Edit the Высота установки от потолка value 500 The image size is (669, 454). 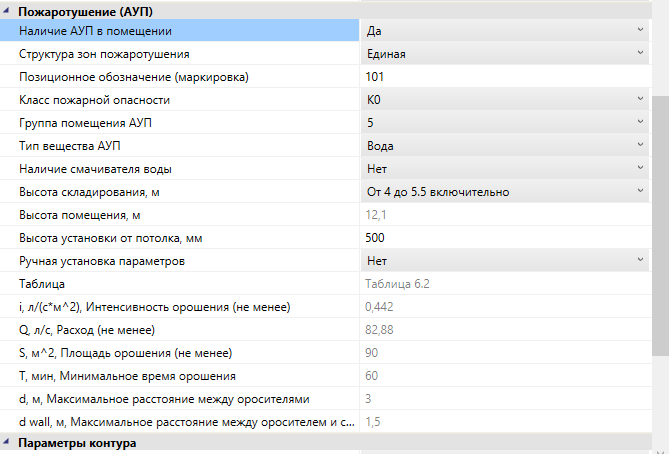(506, 238)
